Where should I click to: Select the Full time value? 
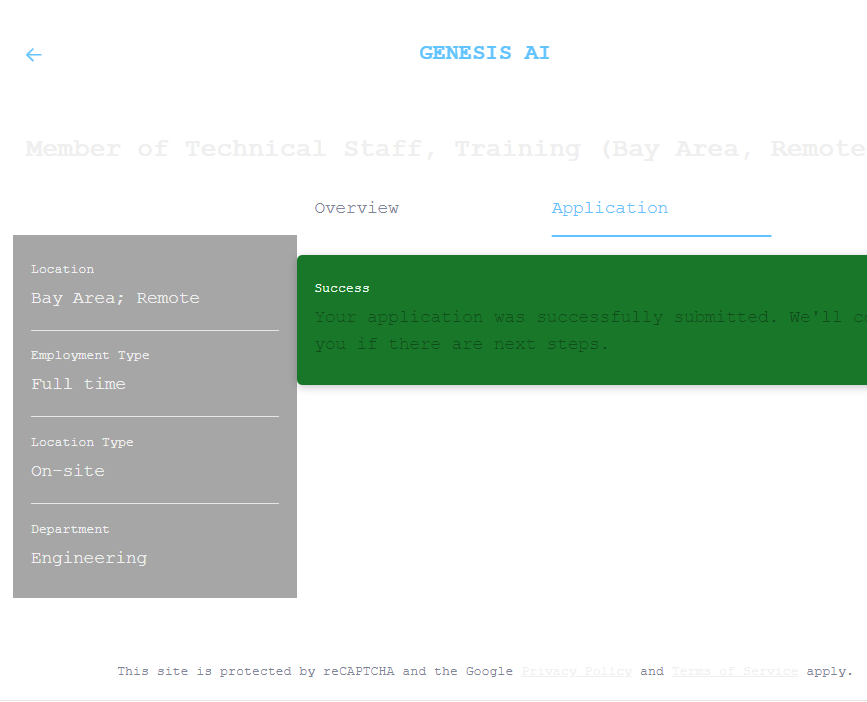[x=78, y=384]
